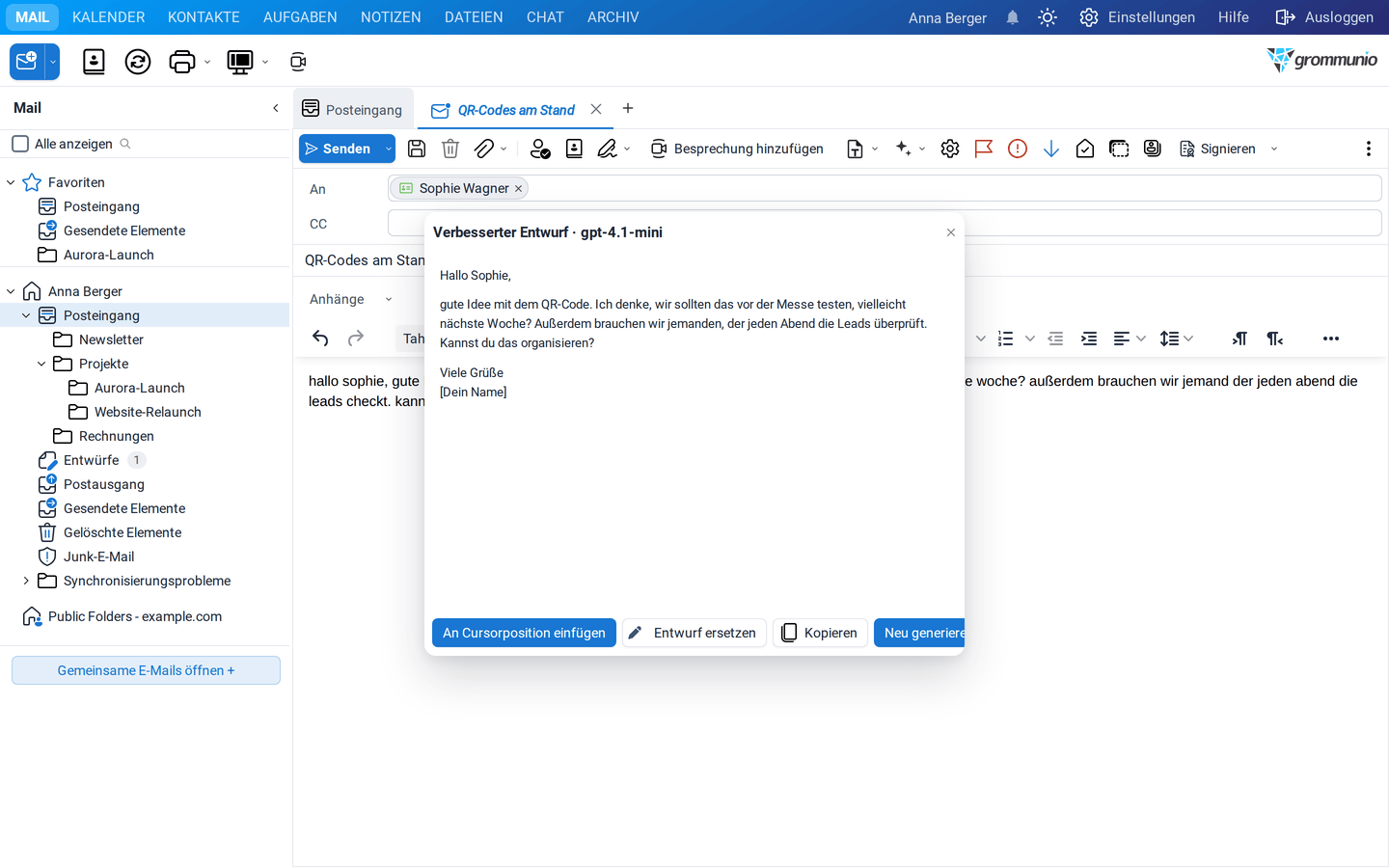Click Gemeinsame E-Mails öffnen +
This screenshot has height=868, width=1389.
(x=146, y=670)
